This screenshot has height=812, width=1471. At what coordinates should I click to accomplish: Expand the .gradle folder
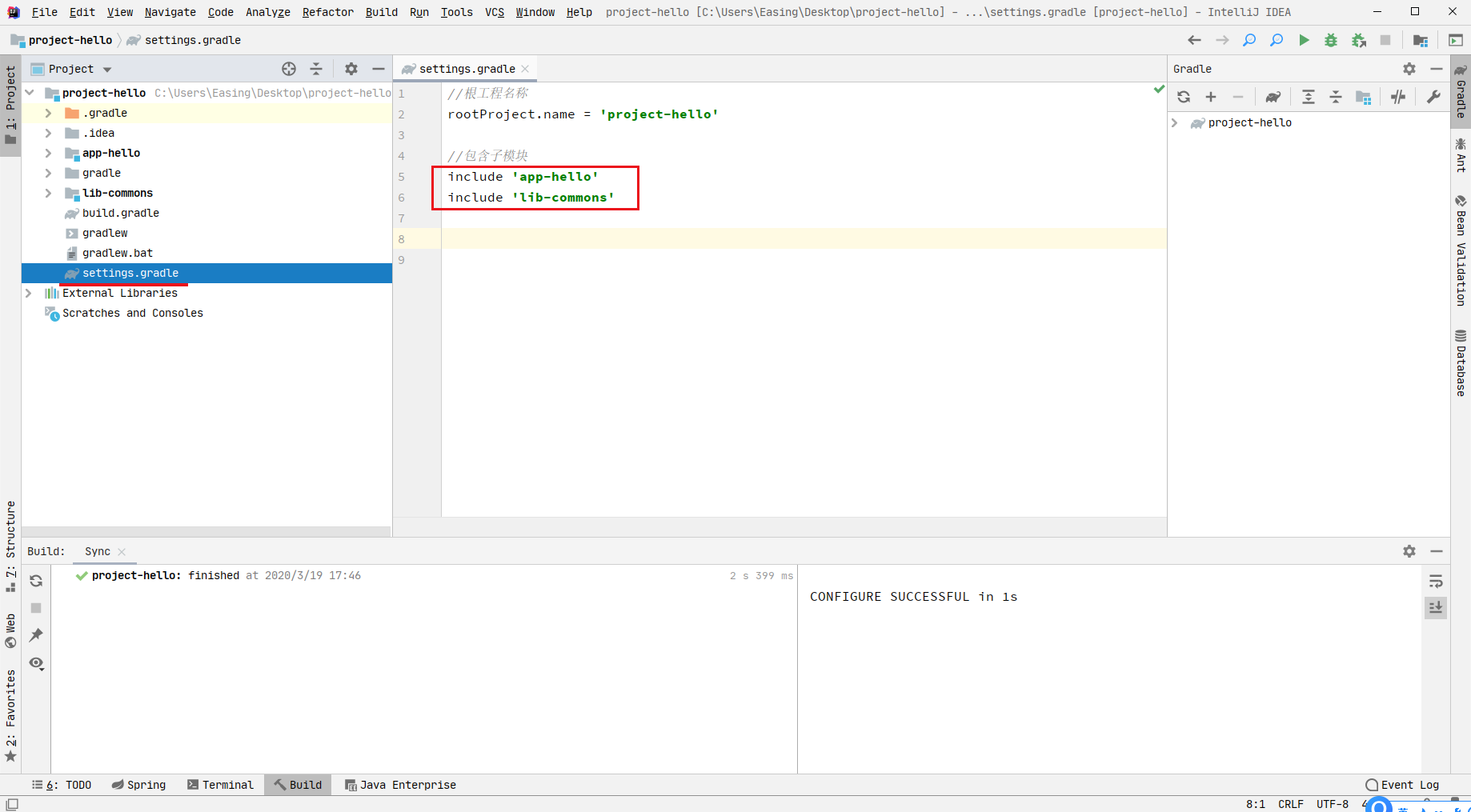click(48, 113)
